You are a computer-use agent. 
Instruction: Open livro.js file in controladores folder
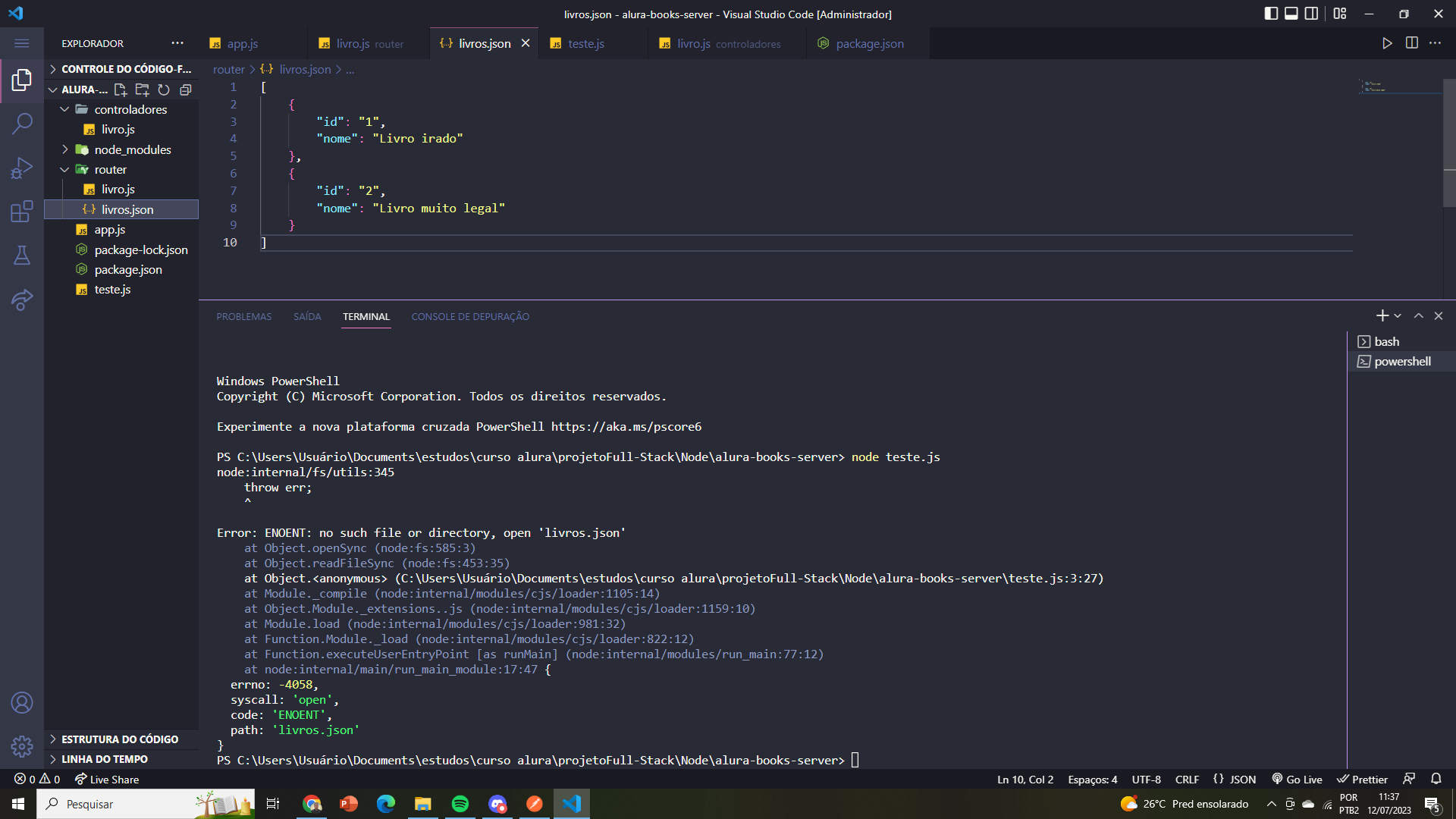point(119,129)
